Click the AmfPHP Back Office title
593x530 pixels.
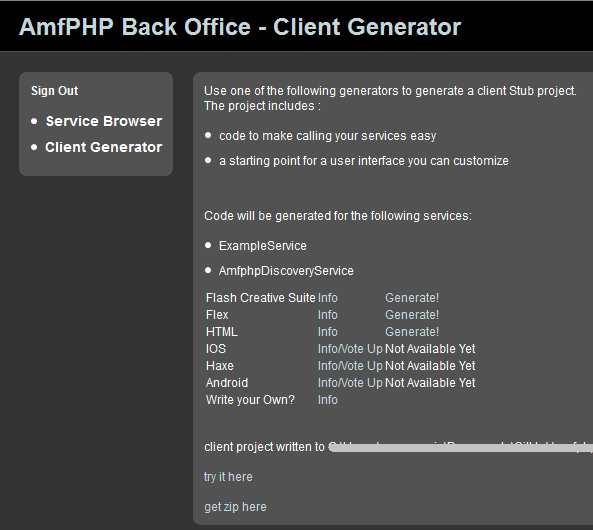[x=240, y=27]
